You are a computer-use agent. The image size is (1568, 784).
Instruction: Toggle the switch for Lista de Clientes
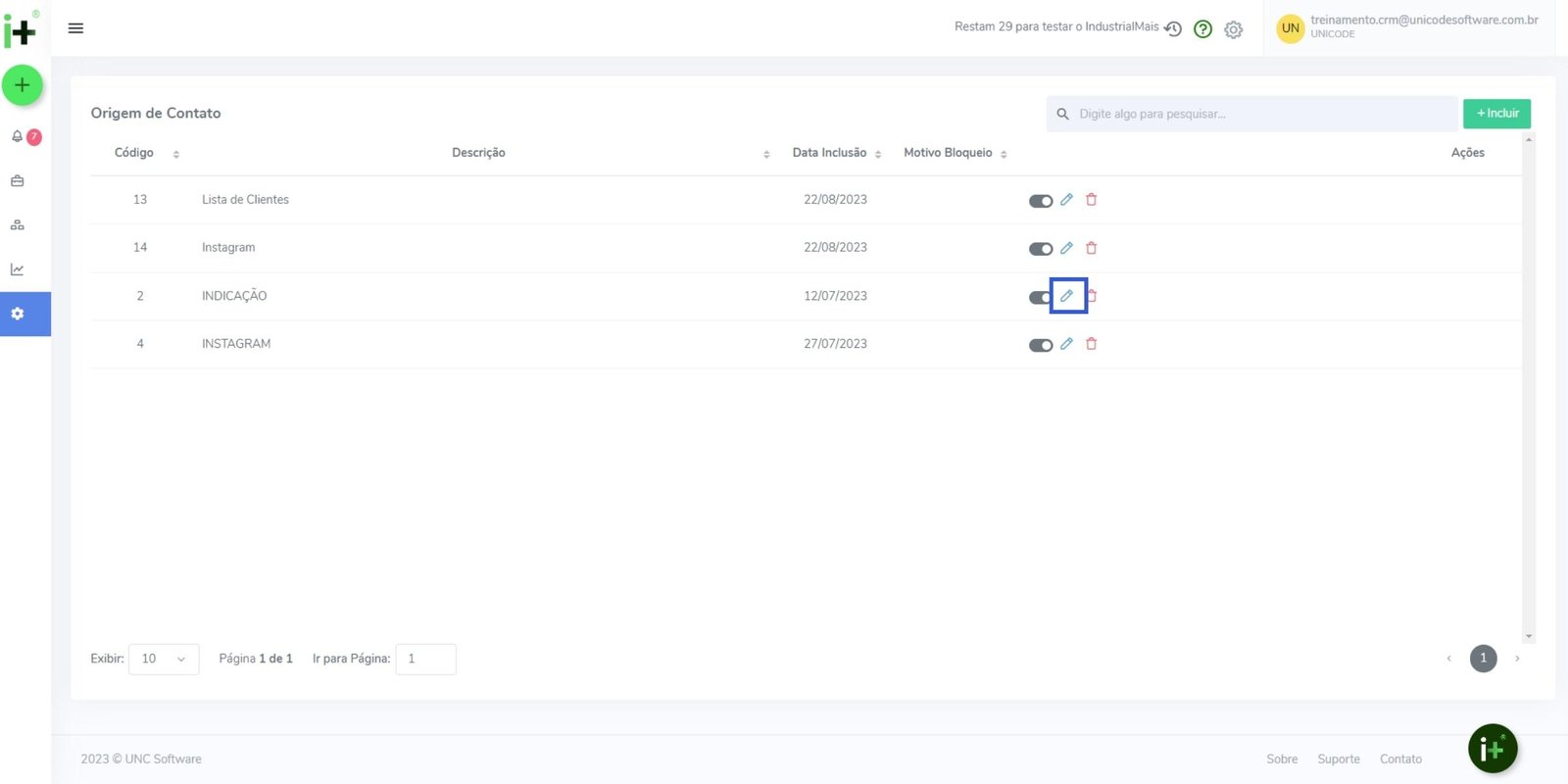click(x=1040, y=201)
